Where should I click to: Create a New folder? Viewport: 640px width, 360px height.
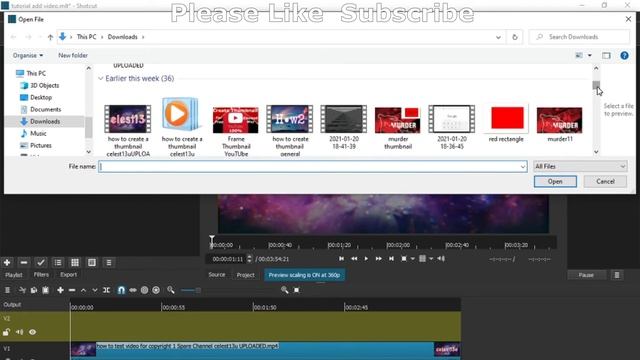[x=73, y=55]
